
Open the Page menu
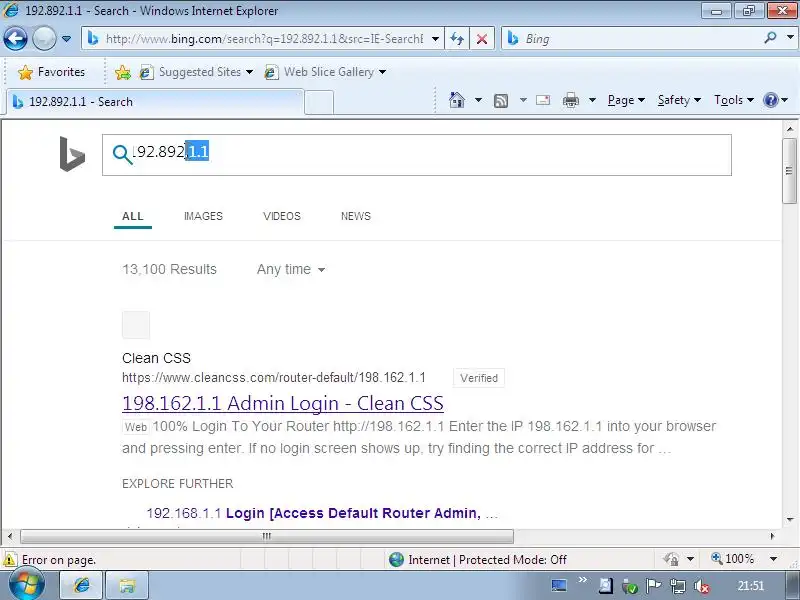coord(626,100)
